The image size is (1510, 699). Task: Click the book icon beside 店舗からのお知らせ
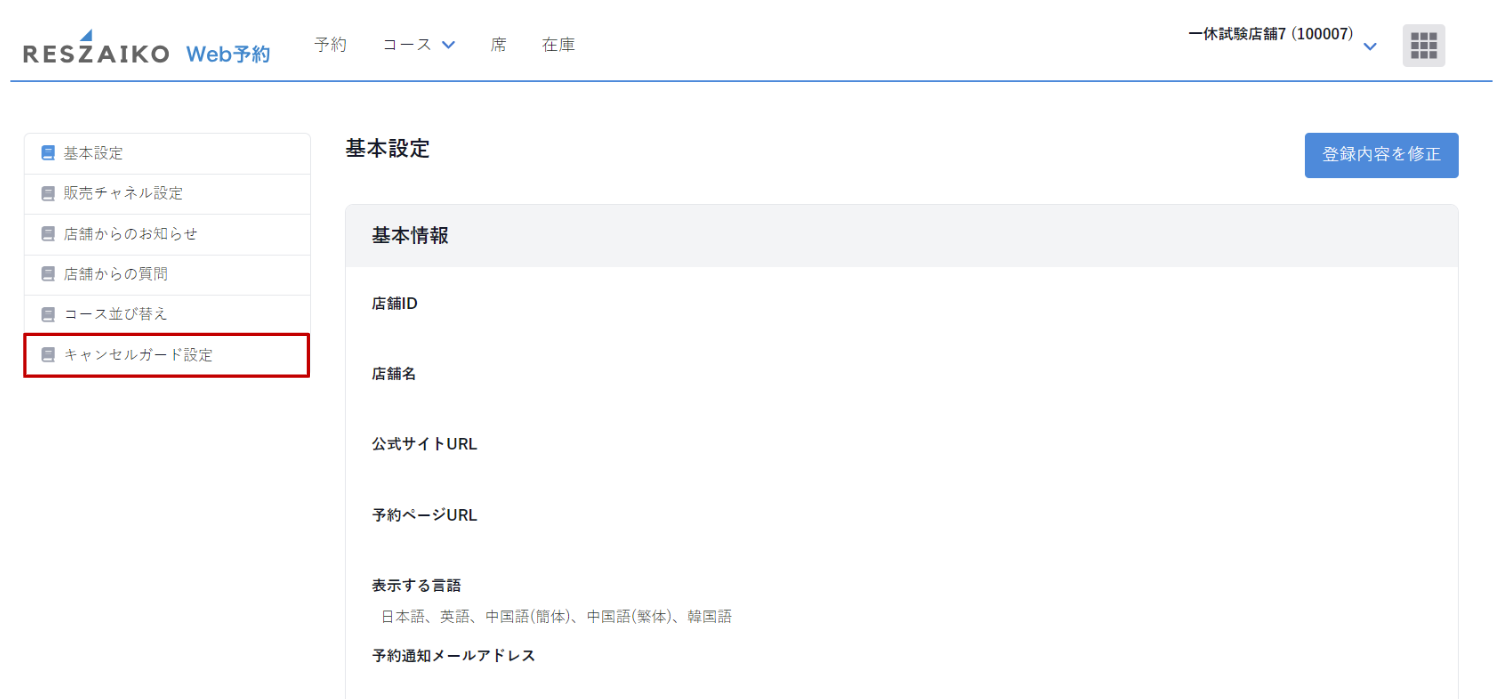click(x=48, y=234)
